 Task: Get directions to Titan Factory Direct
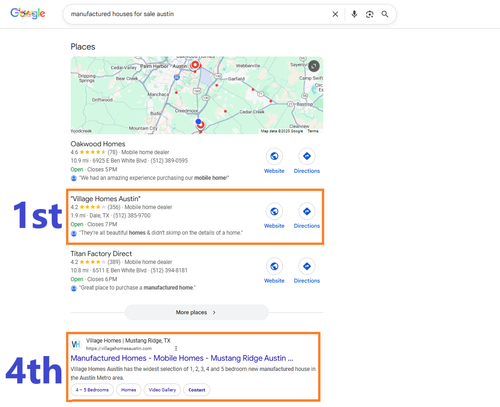pyautogui.click(x=307, y=266)
